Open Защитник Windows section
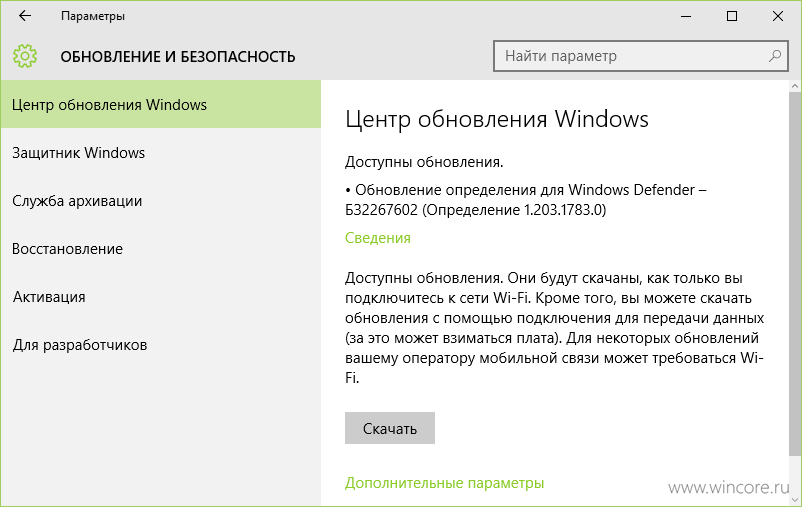The width and height of the screenshot is (802, 507). pos(161,152)
